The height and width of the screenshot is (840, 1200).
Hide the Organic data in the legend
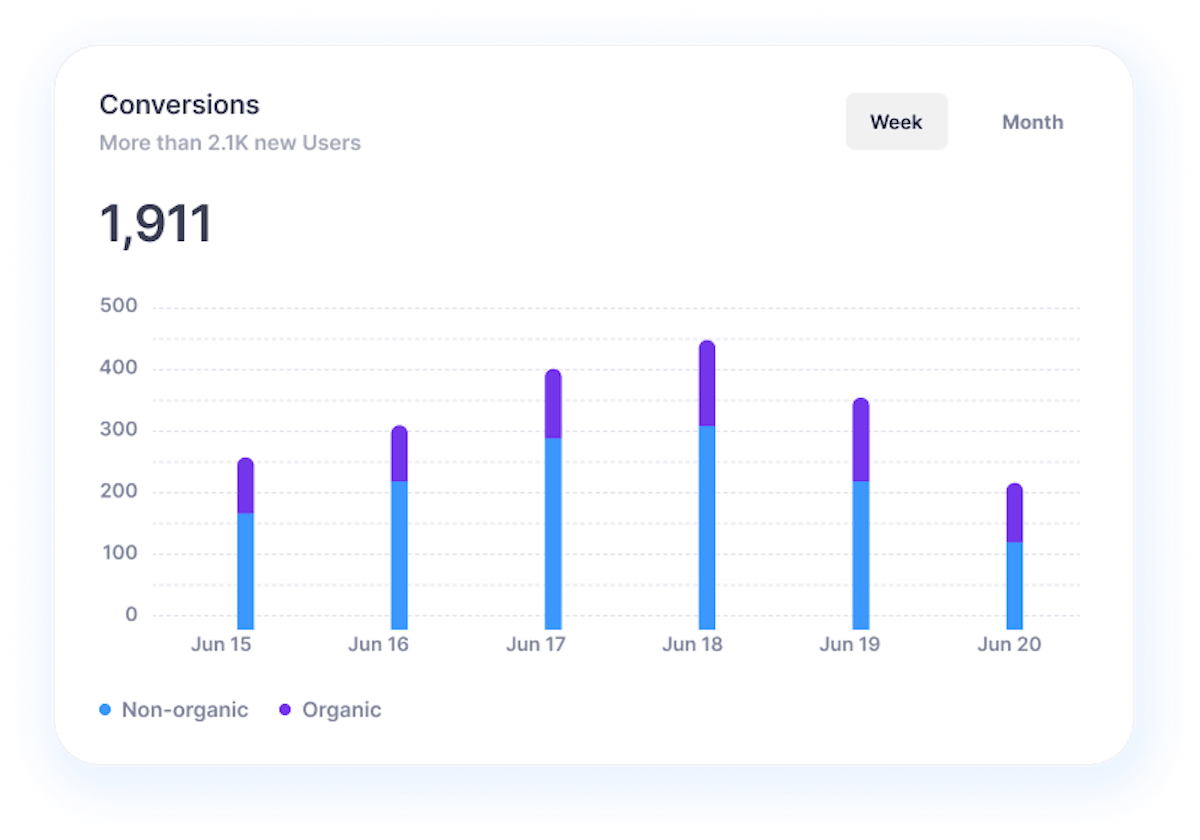342,709
